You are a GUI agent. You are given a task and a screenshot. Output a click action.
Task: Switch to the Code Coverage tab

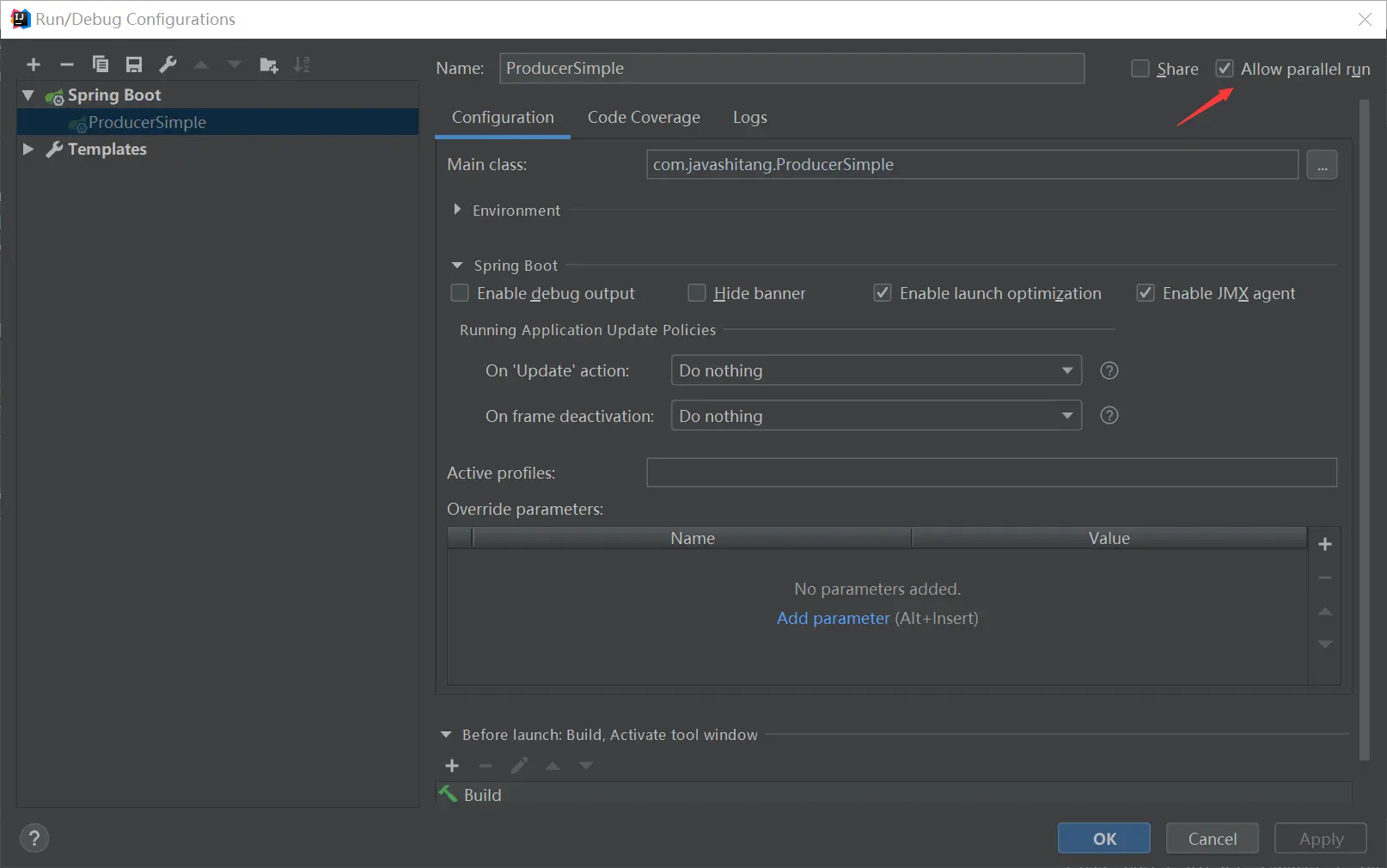tap(644, 118)
